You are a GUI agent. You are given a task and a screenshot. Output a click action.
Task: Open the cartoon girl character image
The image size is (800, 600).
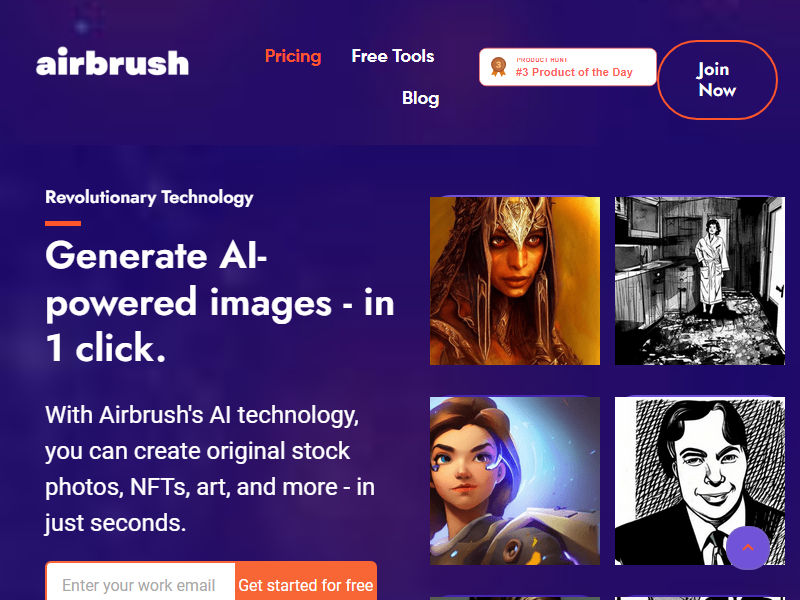(x=515, y=481)
